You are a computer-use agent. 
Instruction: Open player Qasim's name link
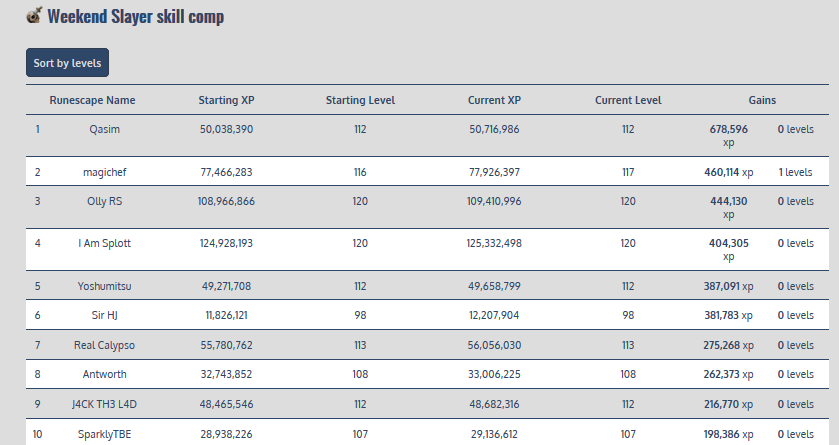click(x=105, y=129)
